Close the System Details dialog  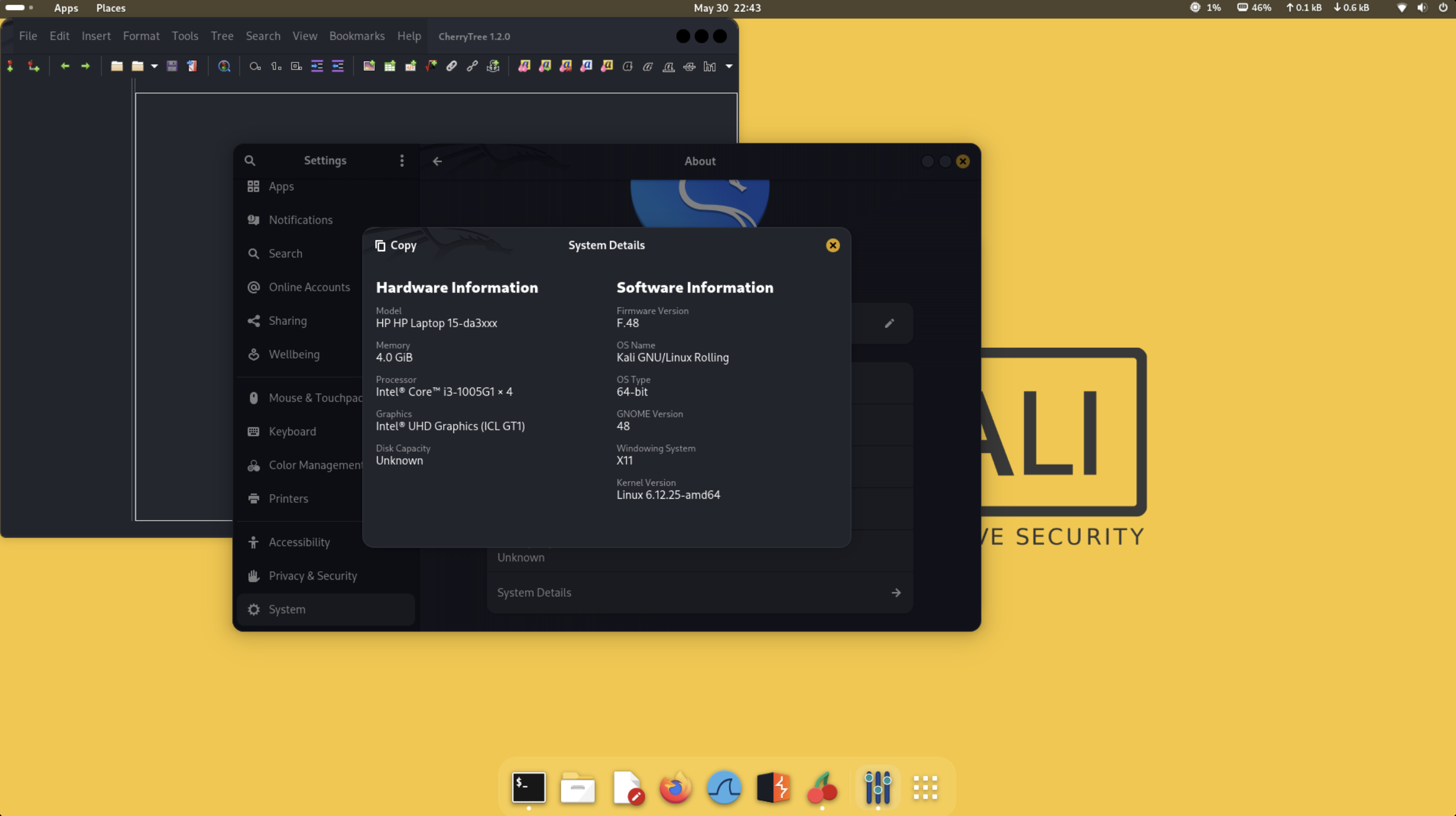coord(832,245)
